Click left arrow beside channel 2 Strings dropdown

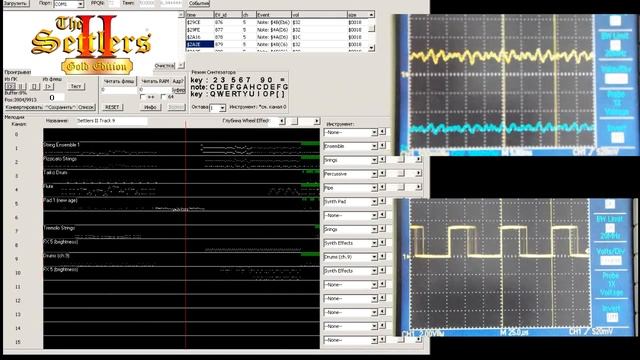[382, 160]
